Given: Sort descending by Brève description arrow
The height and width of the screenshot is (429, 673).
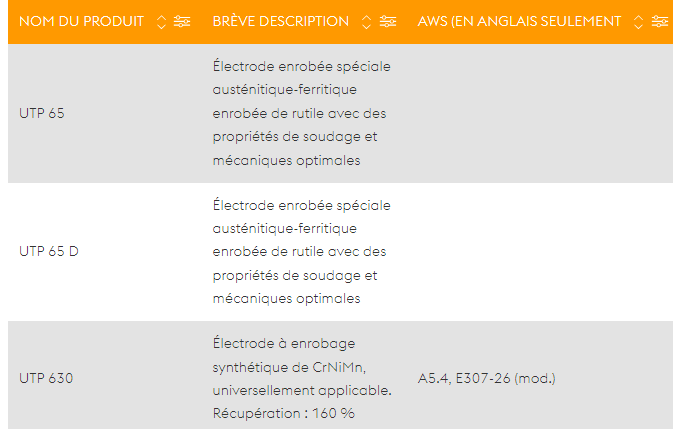Looking at the screenshot, I should [366, 26].
